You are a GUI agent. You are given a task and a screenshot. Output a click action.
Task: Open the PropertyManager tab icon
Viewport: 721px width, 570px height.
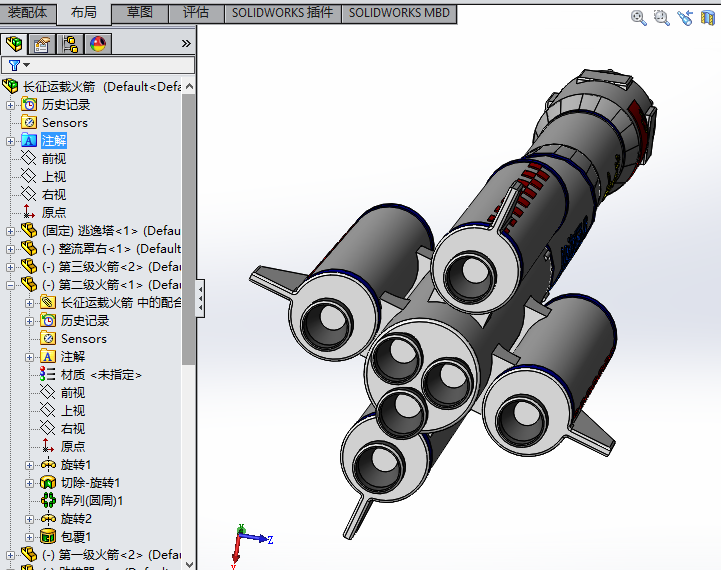tap(42, 44)
